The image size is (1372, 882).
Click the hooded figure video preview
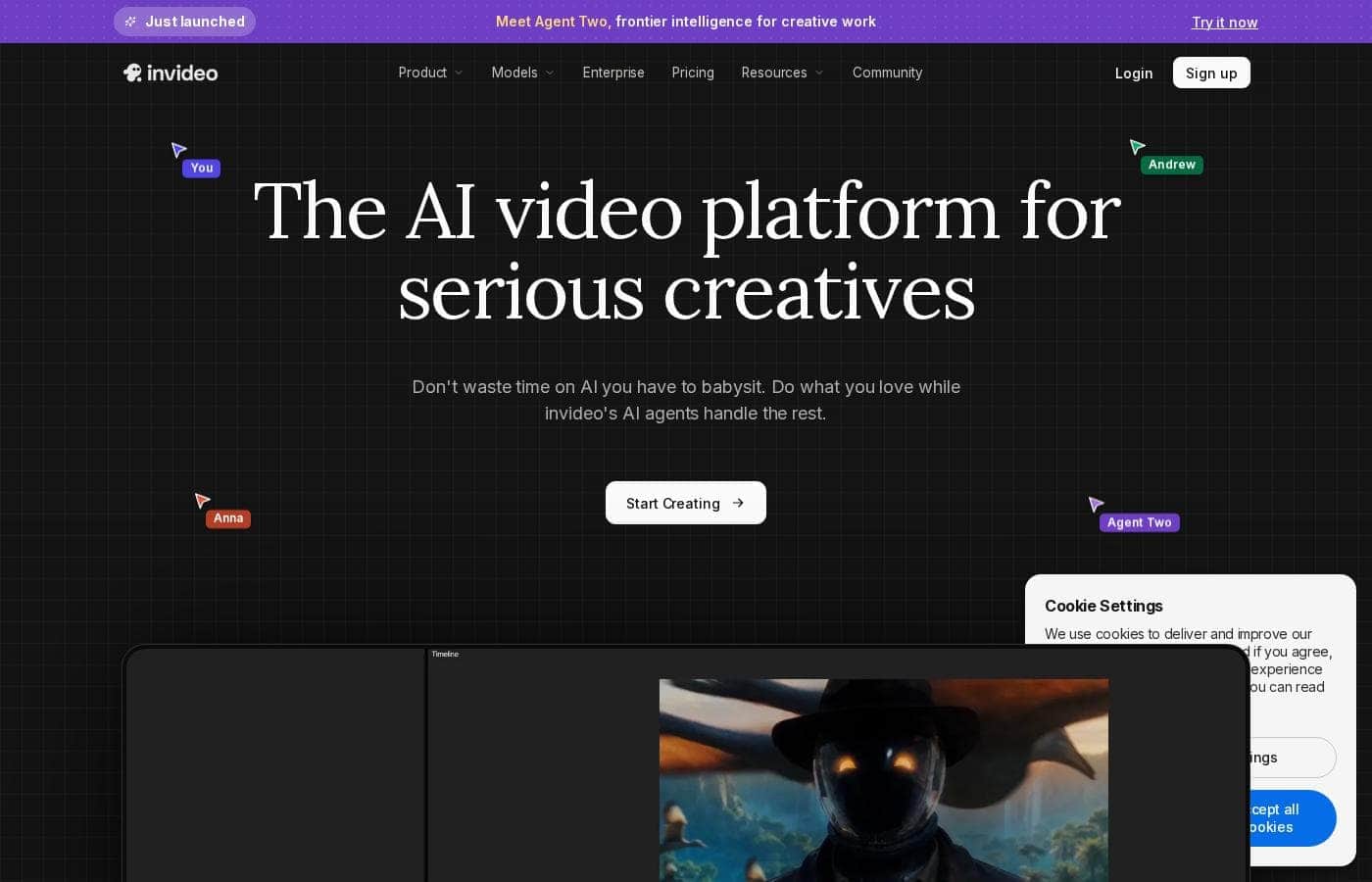point(884,780)
